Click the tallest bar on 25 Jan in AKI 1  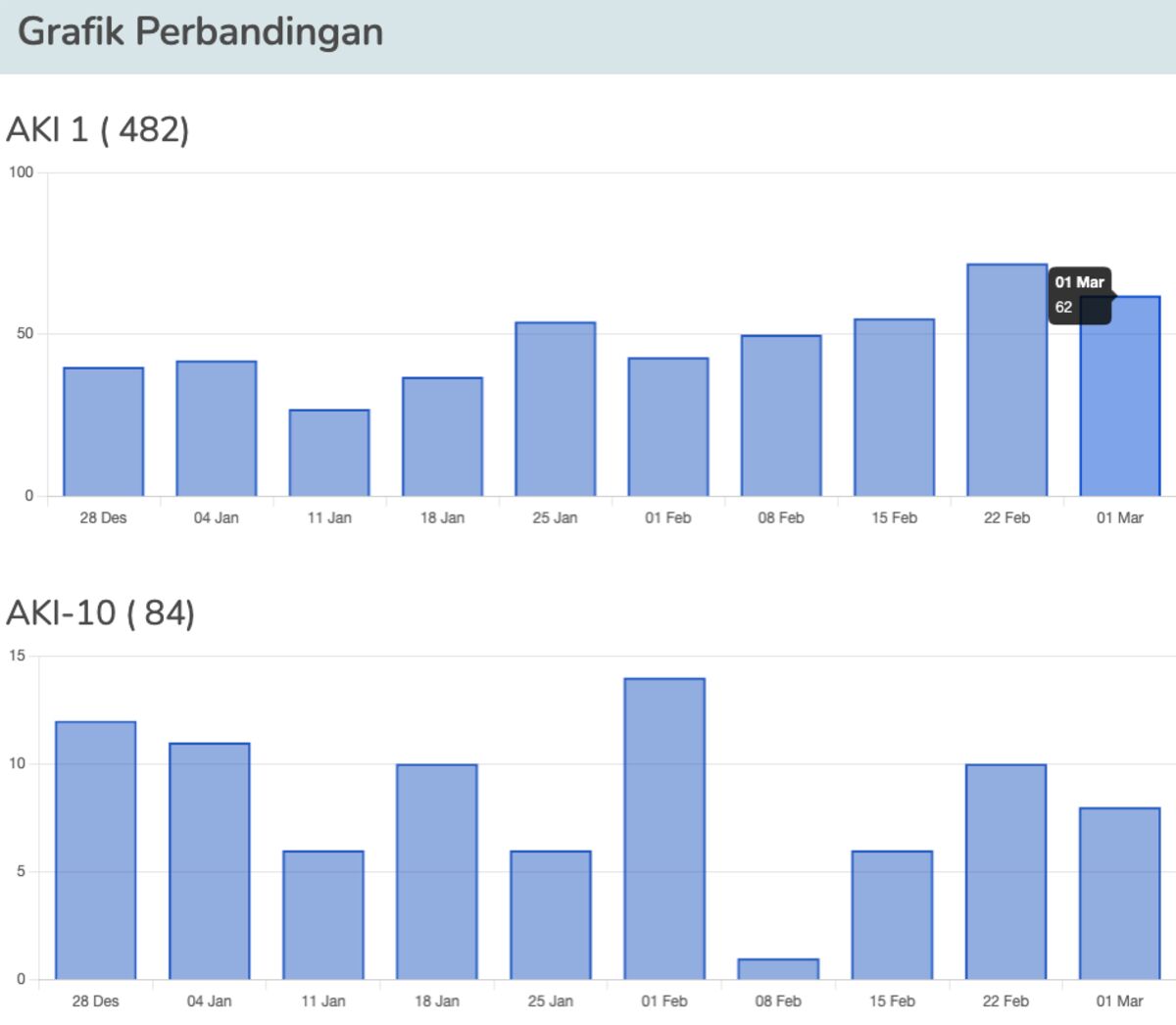click(x=556, y=407)
